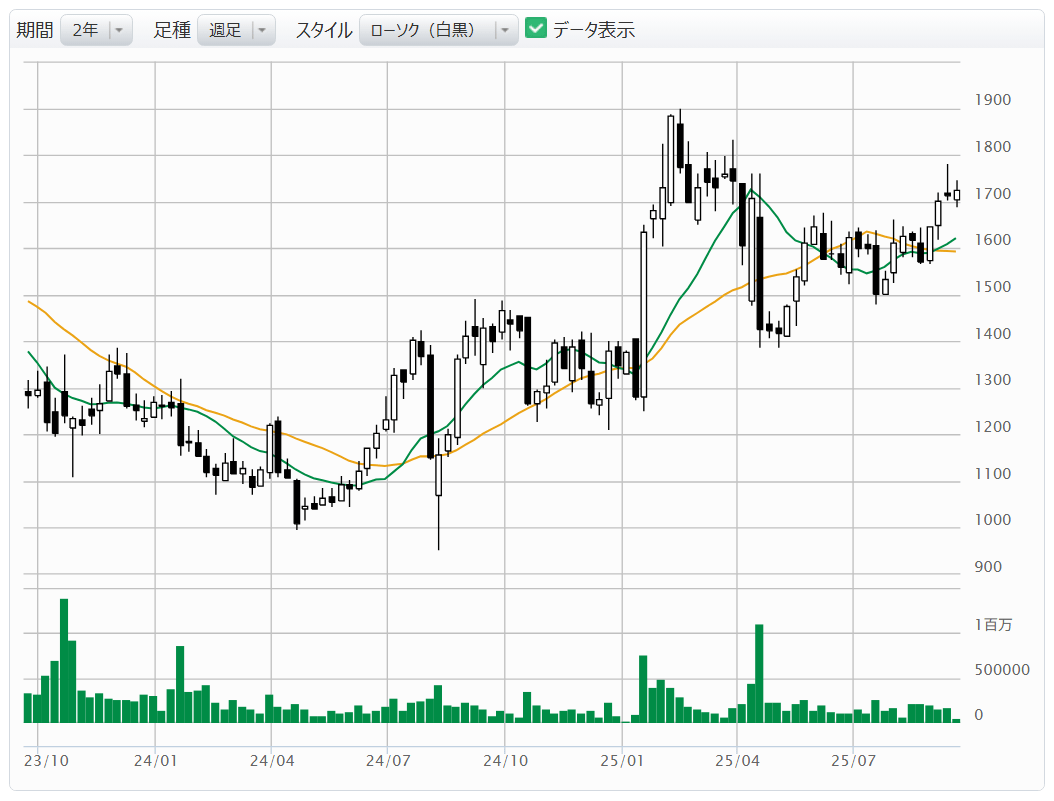The height and width of the screenshot is (801, 1054).
Task: Click the 25/04 date label on the x-axis
Action: [x=736, y=760]
